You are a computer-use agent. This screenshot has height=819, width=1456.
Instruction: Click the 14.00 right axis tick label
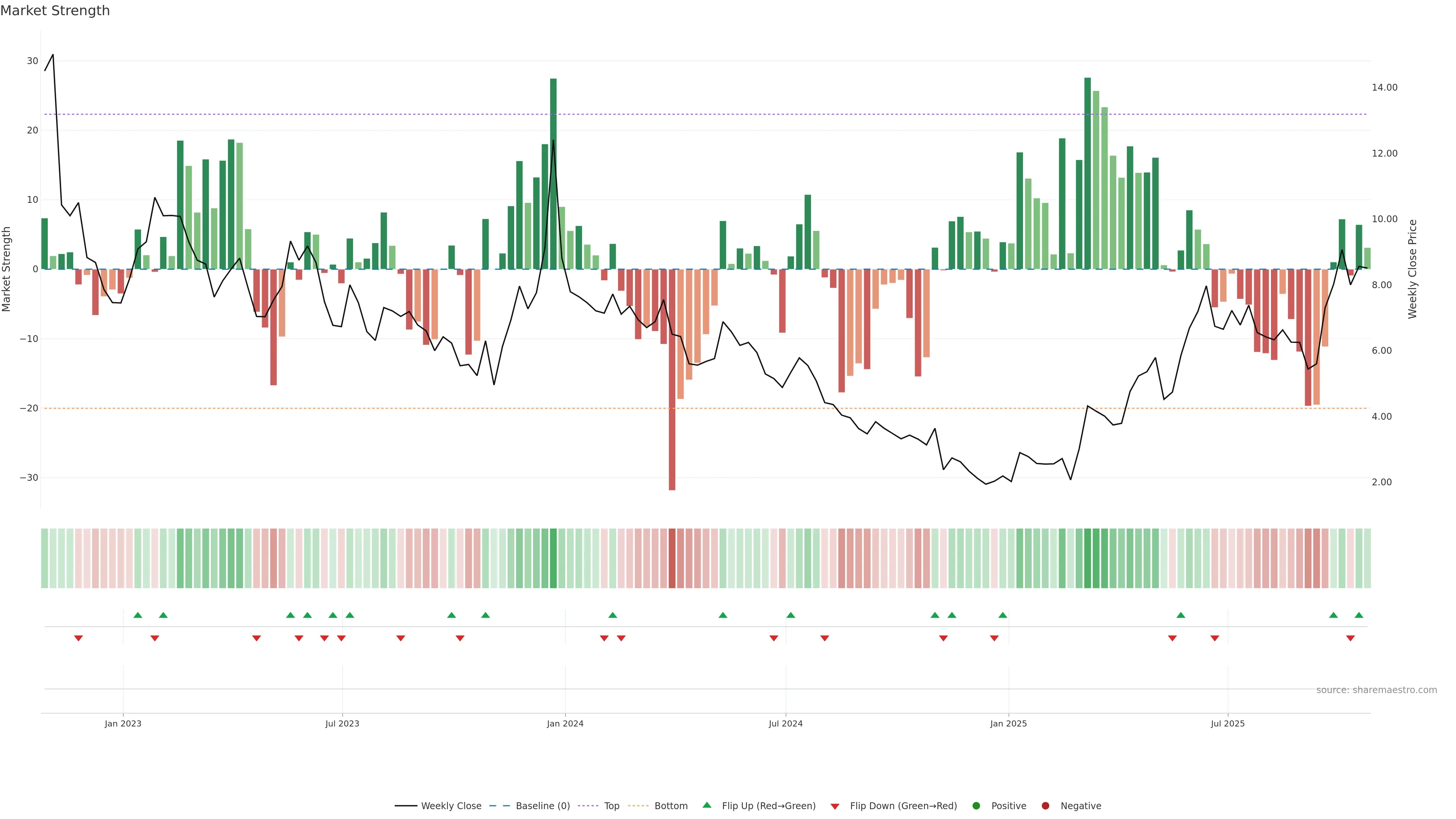[x=1384, y=88]
